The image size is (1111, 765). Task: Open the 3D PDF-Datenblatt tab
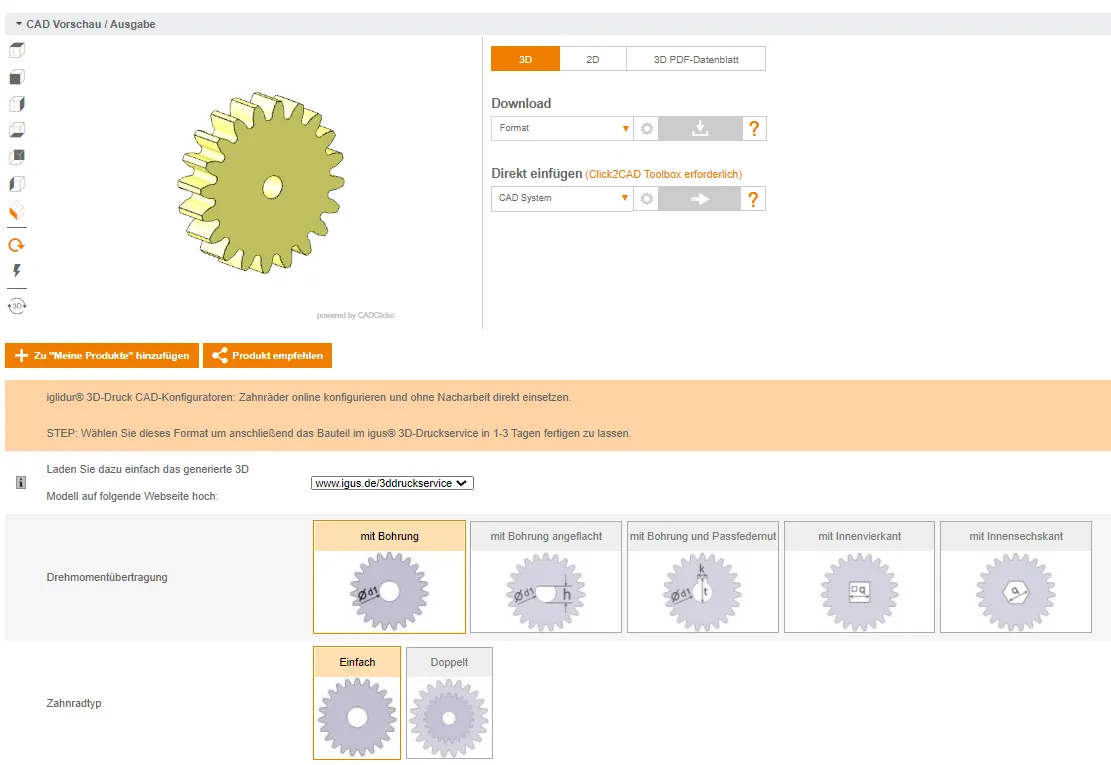[x=696, y=60]
